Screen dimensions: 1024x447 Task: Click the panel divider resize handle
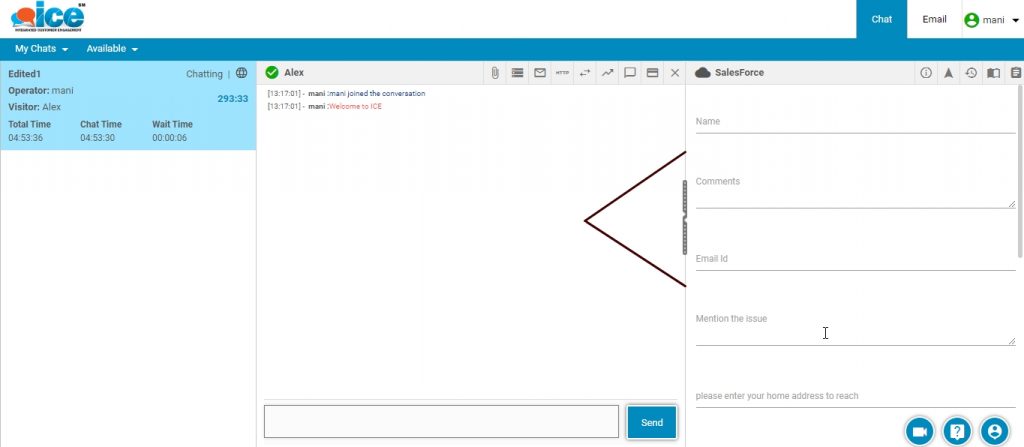click(x=685, y=218)
